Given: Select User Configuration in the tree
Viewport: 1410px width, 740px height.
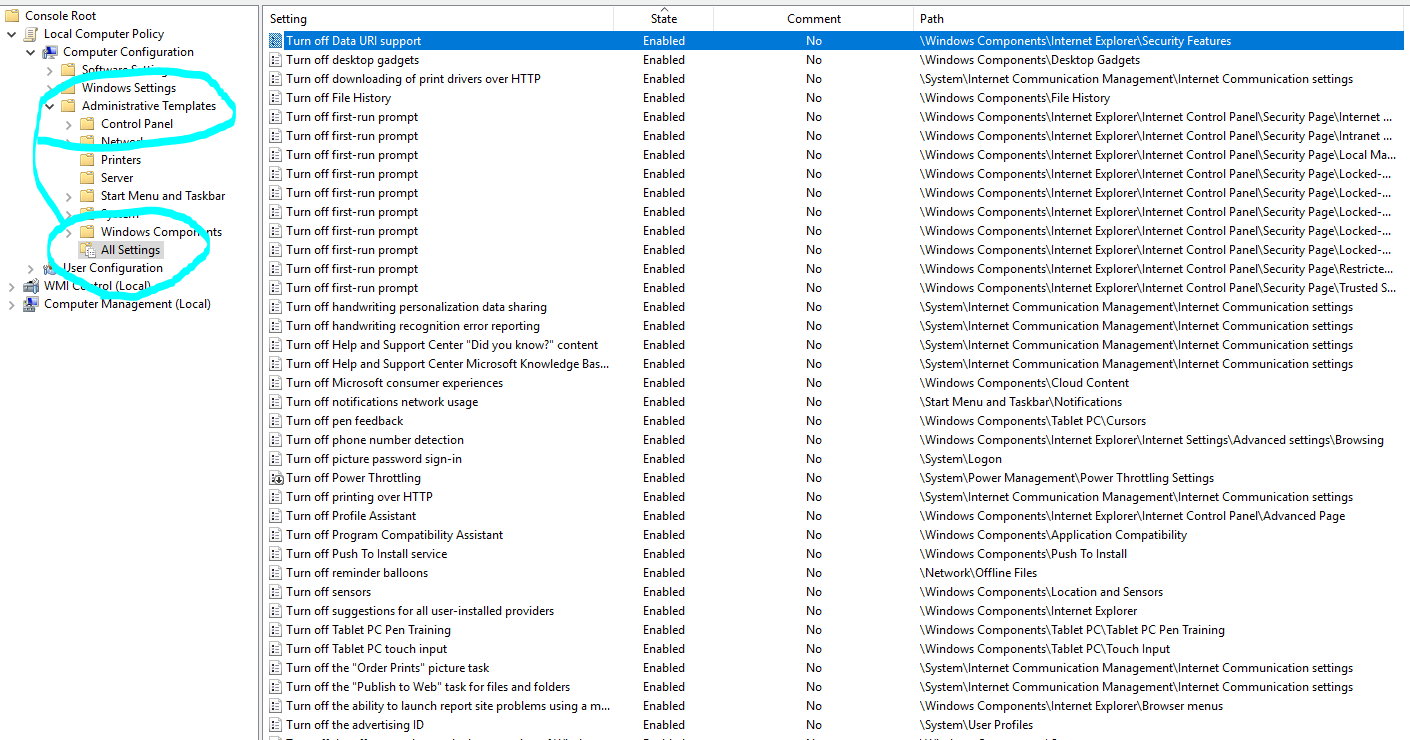Looking at the screenshot, I should click(113, 268).
